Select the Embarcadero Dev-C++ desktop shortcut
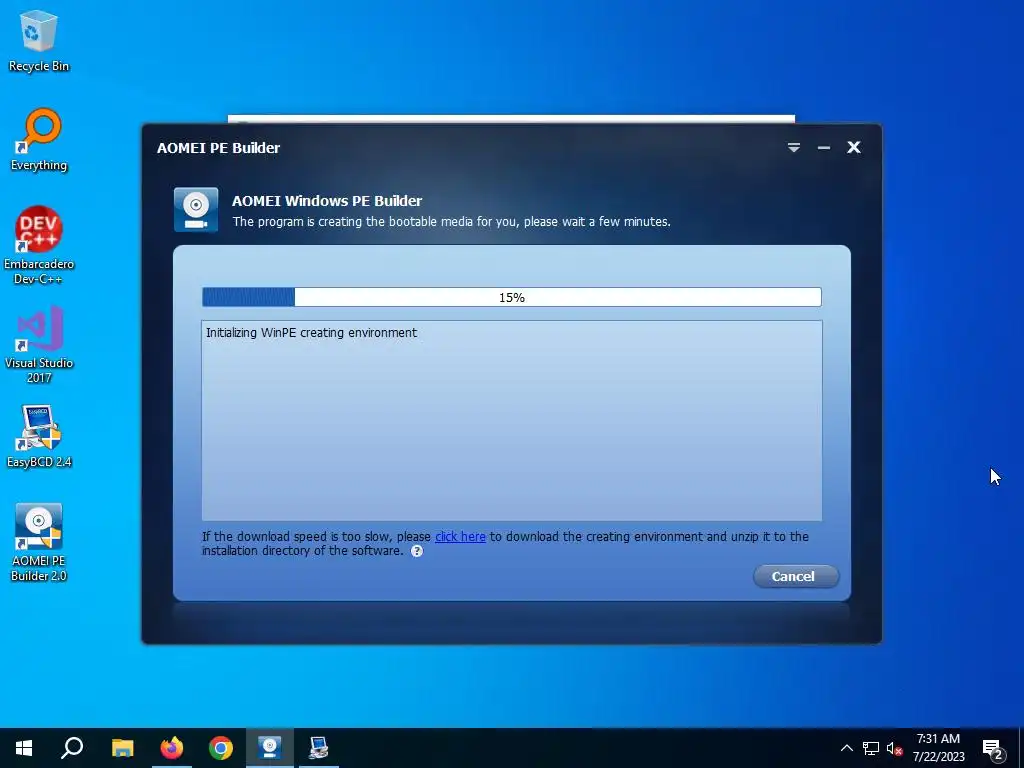The height and width of the screenshot is (768, 1024). coord(39,246)
